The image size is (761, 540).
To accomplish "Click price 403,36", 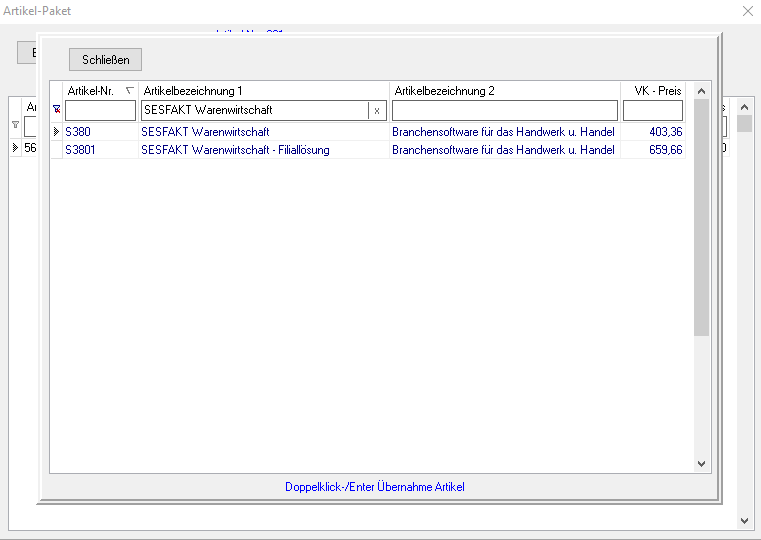I will 666,132.
